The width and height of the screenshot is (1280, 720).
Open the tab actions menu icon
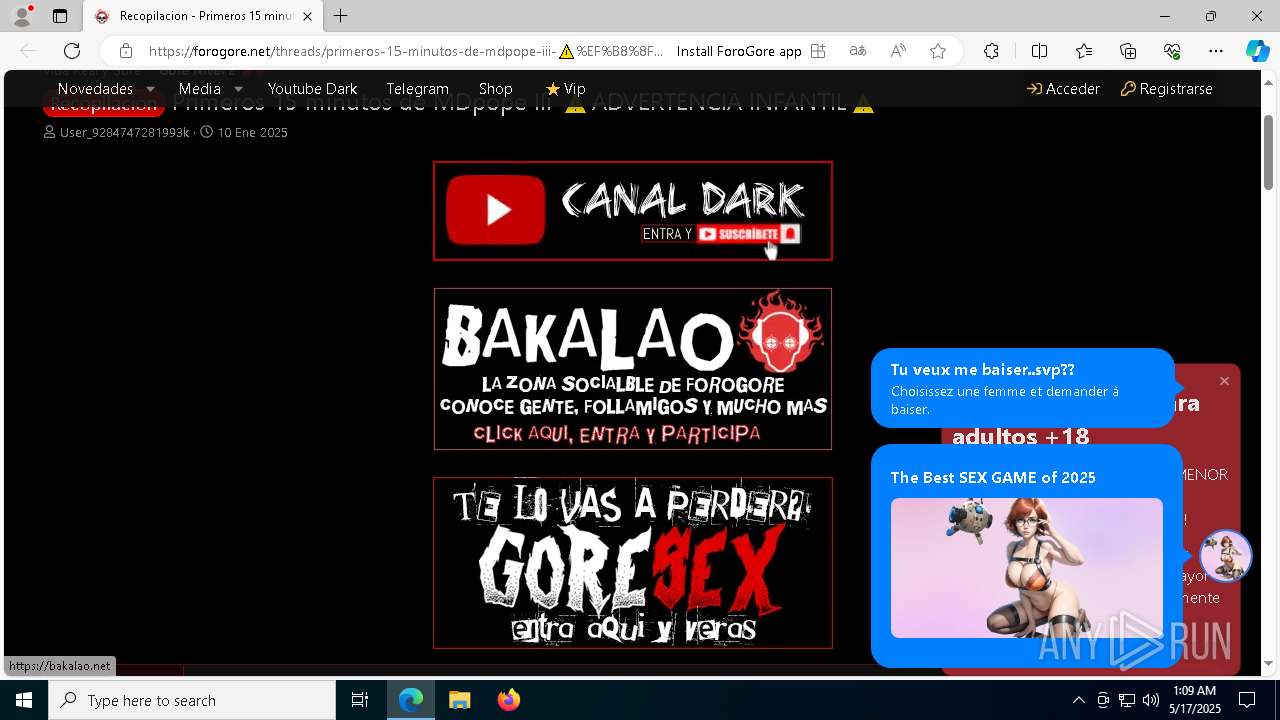click(60, 16)
